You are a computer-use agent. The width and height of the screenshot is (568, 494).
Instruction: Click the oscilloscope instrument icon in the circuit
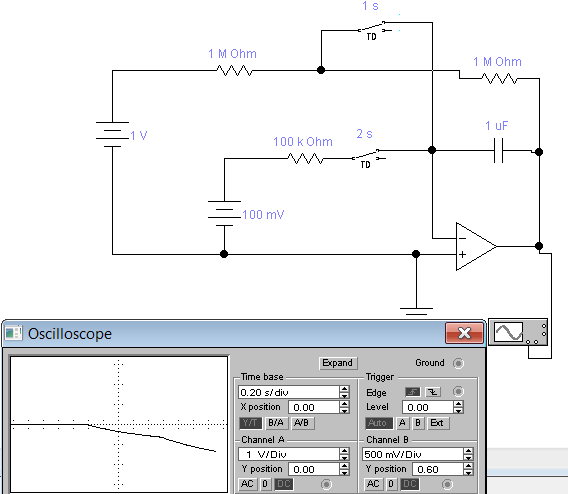(x=518, y=332)
